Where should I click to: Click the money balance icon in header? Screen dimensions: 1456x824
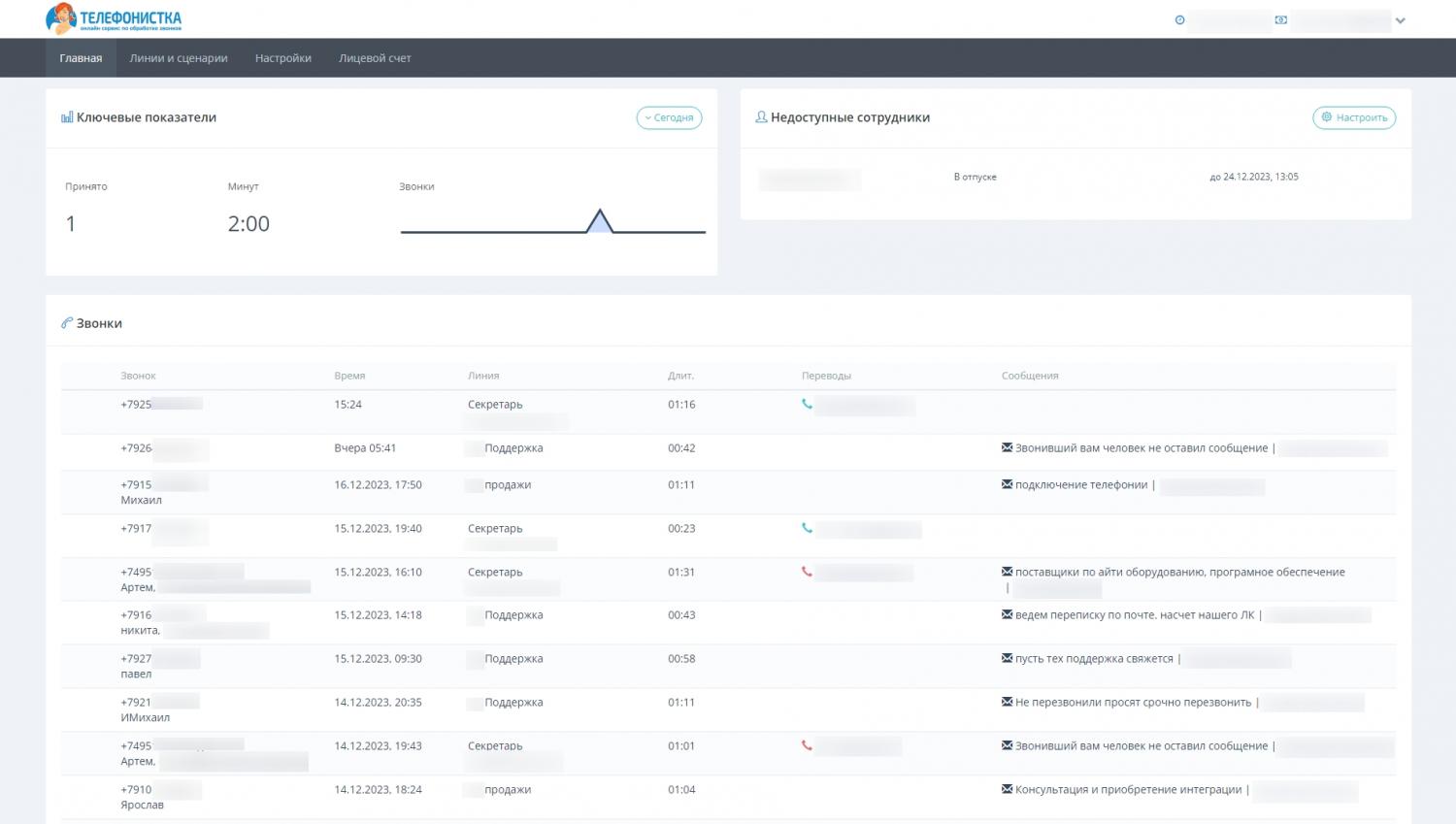(1280, 20)
